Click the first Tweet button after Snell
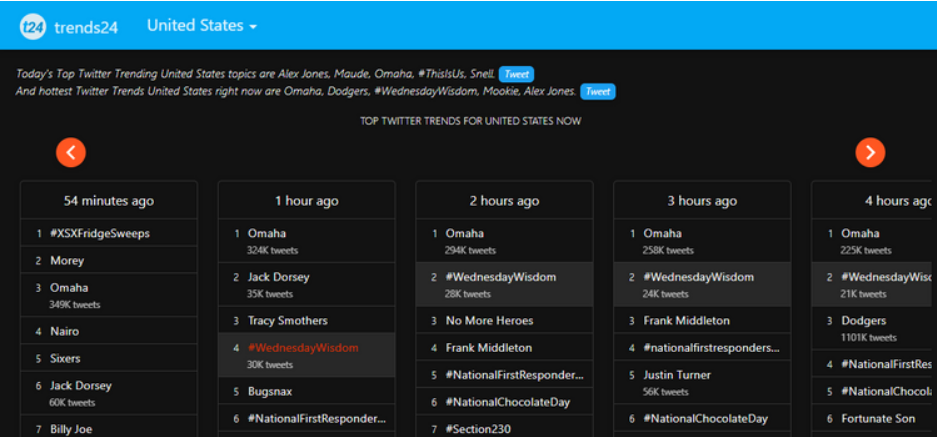Viewport: 937px width, 437px height. (516, 74)
